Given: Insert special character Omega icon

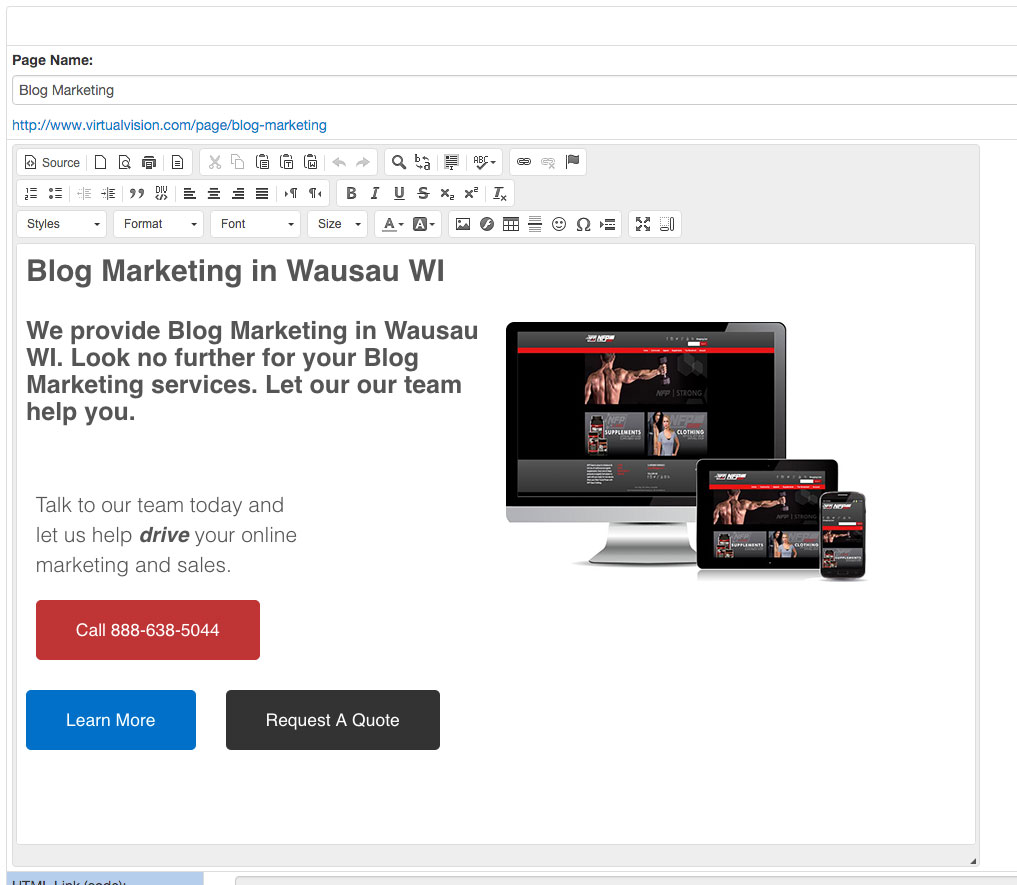Looking at the screenshot, I should (x=583, y=224).
